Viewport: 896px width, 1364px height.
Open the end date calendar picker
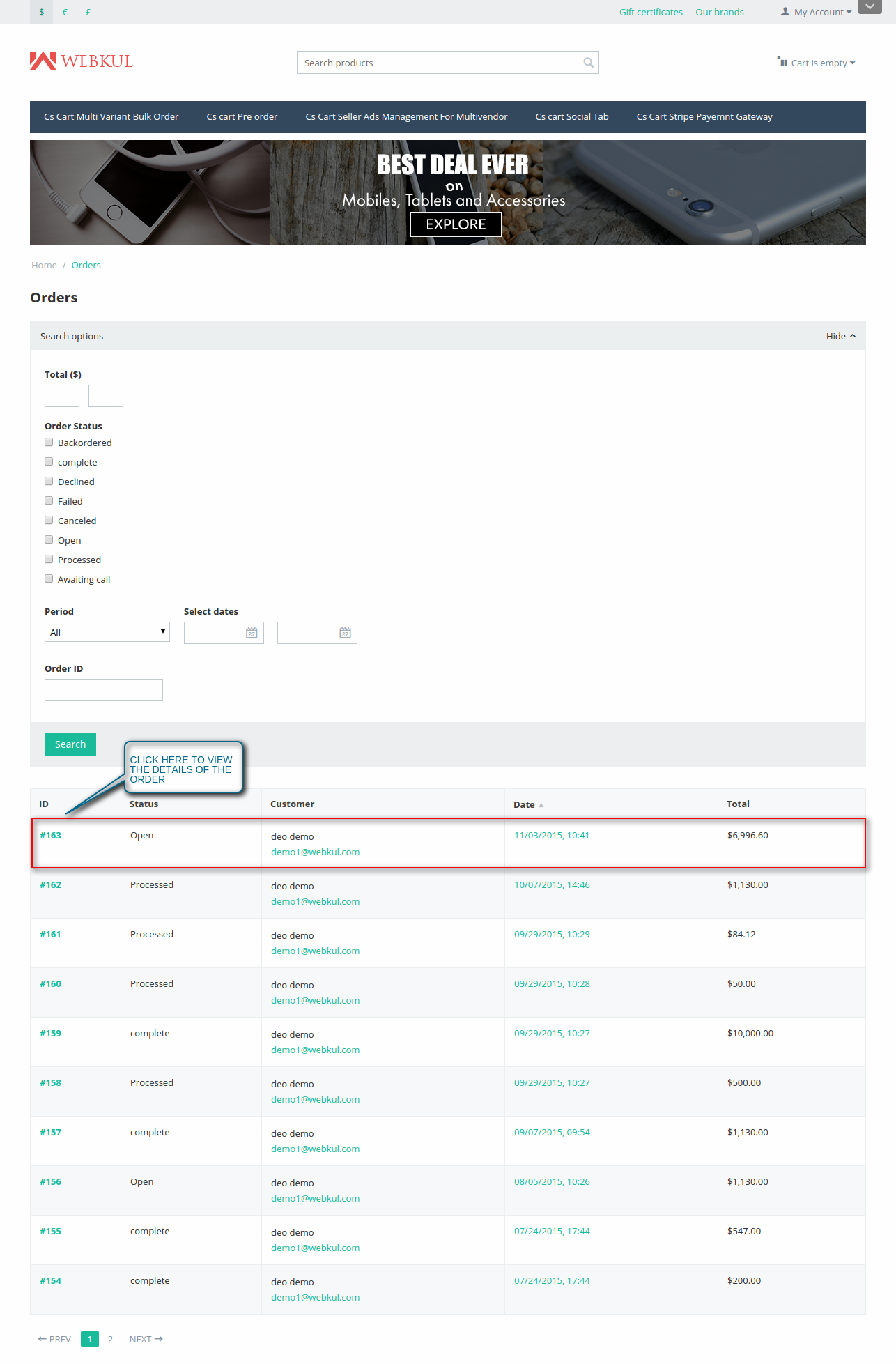click(x=345, y=633)
